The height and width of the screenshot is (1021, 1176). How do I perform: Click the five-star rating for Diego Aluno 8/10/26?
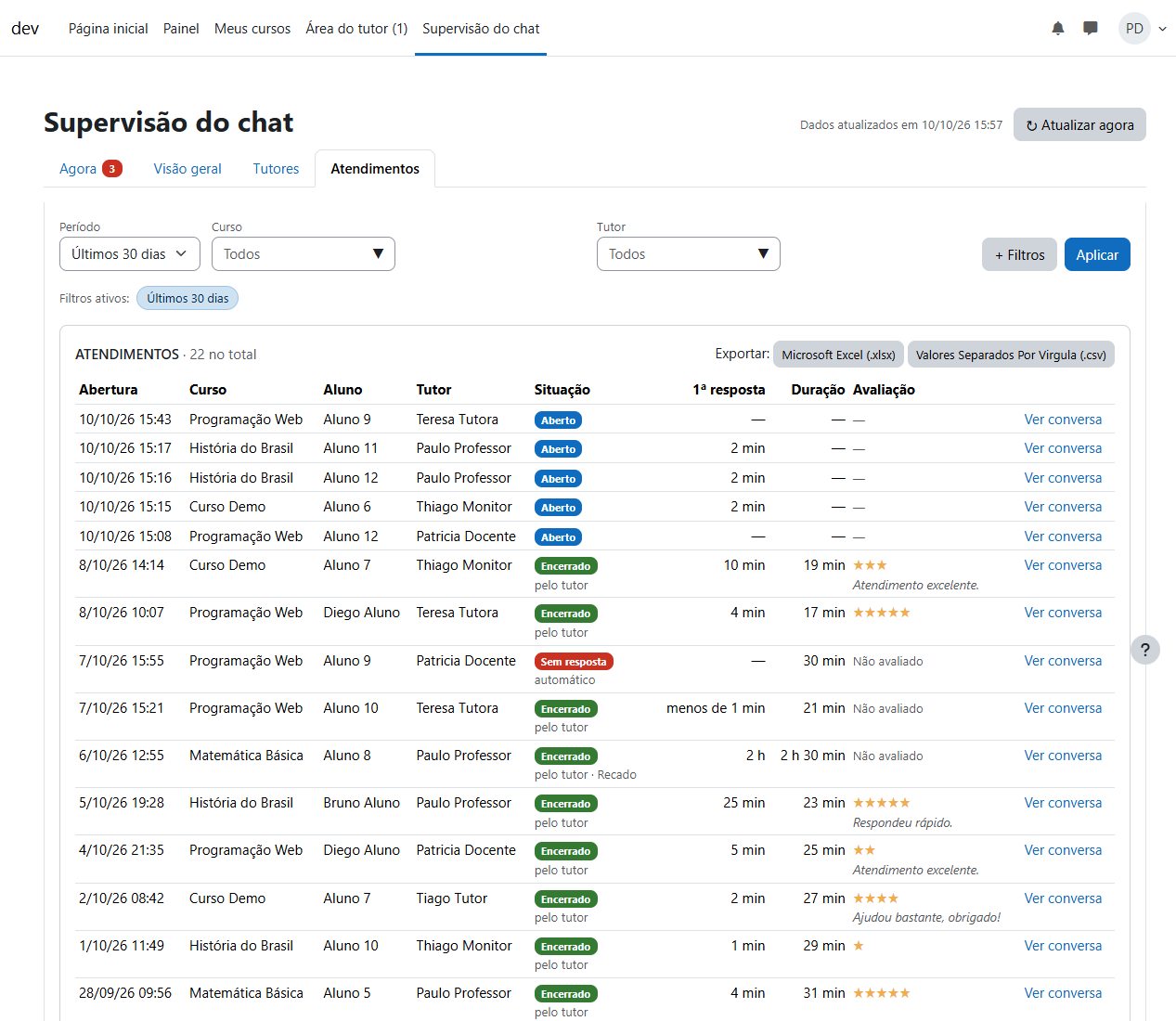point(882,613)
